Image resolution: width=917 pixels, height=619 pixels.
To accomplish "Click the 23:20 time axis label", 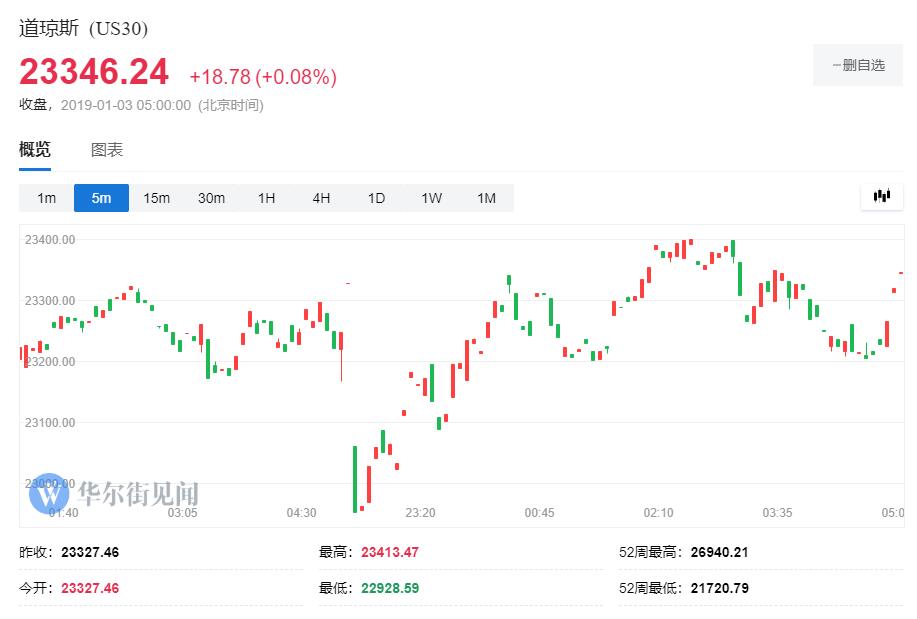I will point(420,513).
